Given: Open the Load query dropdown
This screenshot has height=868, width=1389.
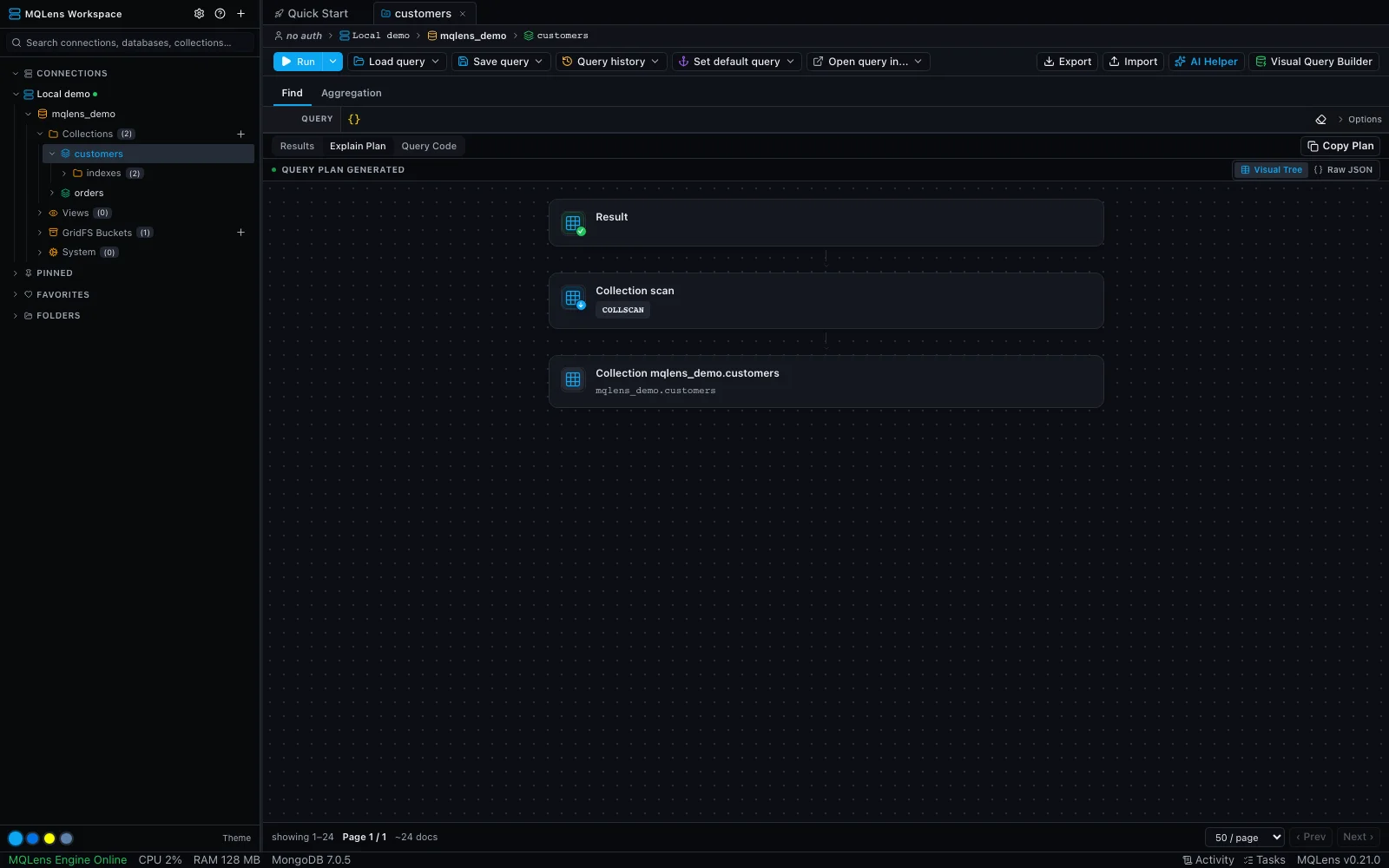Looking at the screenshot, I should pyautogui.click(x=397, y=62).
